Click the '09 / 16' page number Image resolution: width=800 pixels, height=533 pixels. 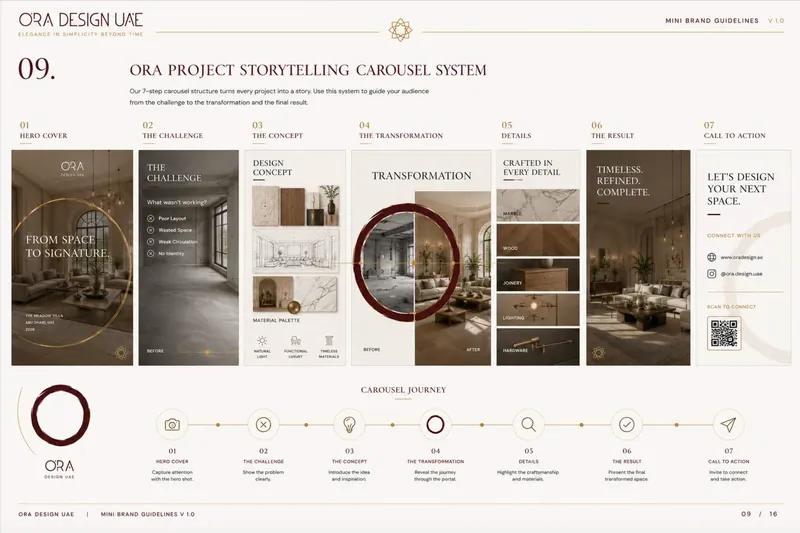pos(759,514)
